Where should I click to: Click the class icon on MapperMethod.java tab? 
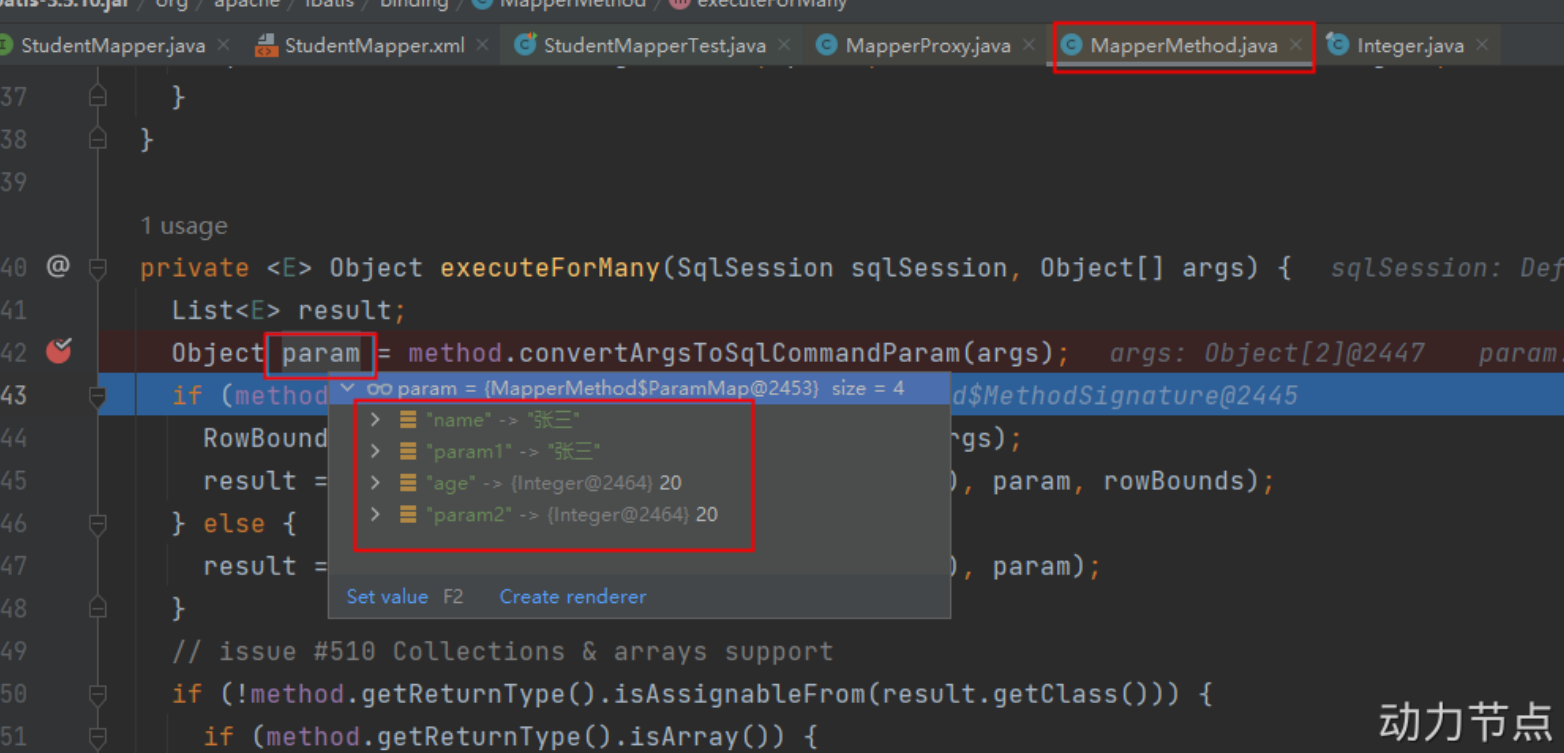point(1071,45)
